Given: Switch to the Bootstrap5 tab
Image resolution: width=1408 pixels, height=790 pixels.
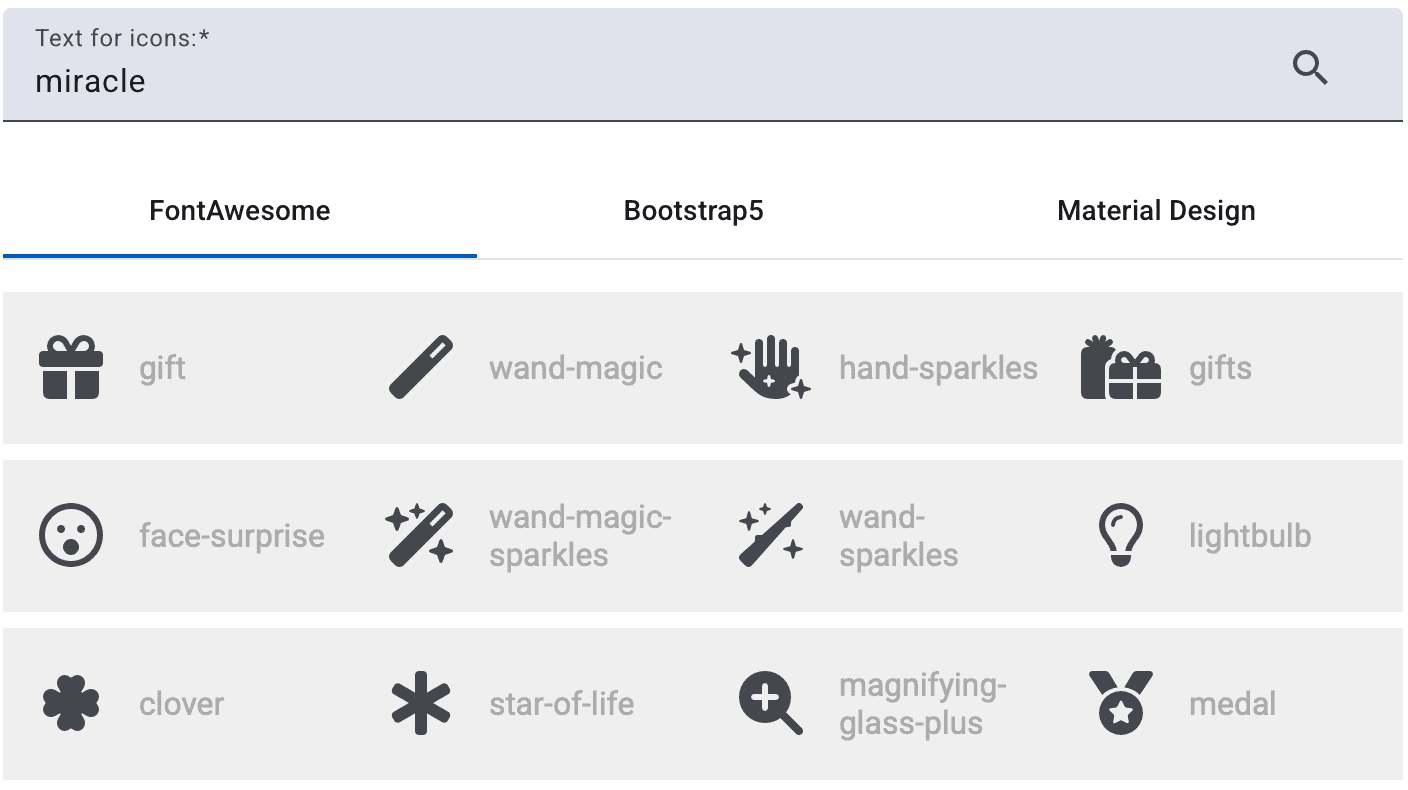Looking at the screenshot, I should click(x=693, y=211).
